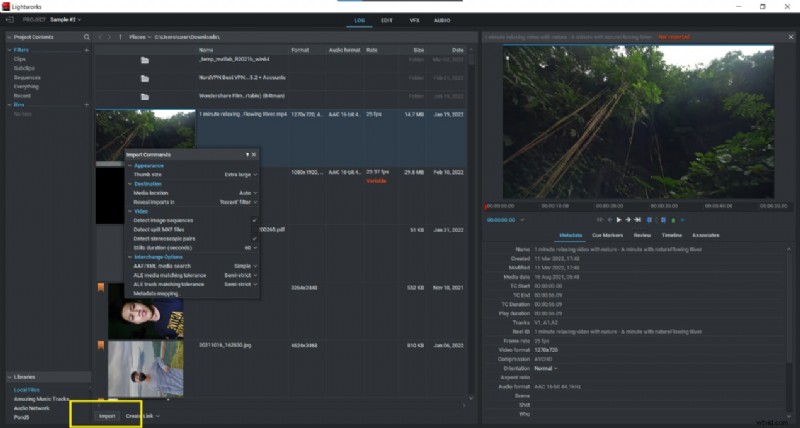Select the Pond5 library
Image resolution: width=800 pixels, height=428 pixels.
click(21, 417)
